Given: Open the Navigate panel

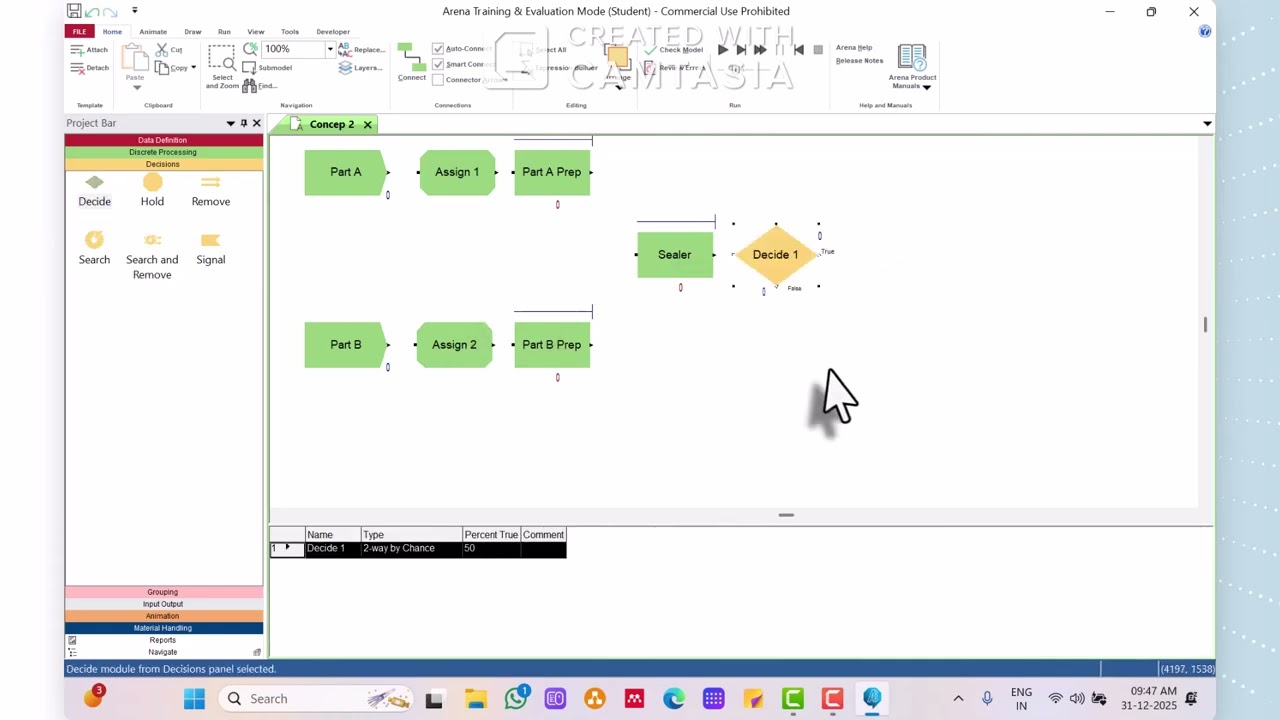Looking at the screenshot, I should pyautogui.click(x=164, y=652).
